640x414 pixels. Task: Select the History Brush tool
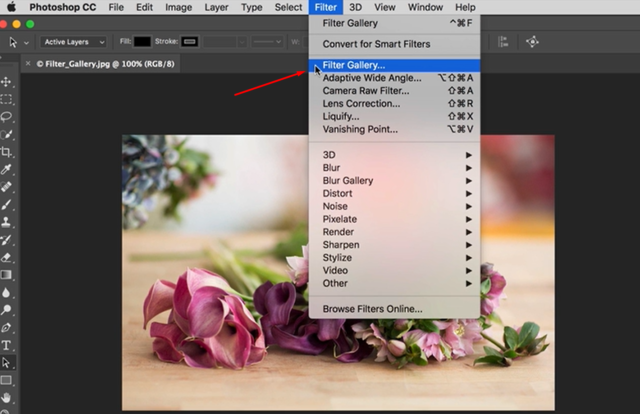(x=6, y=240)
